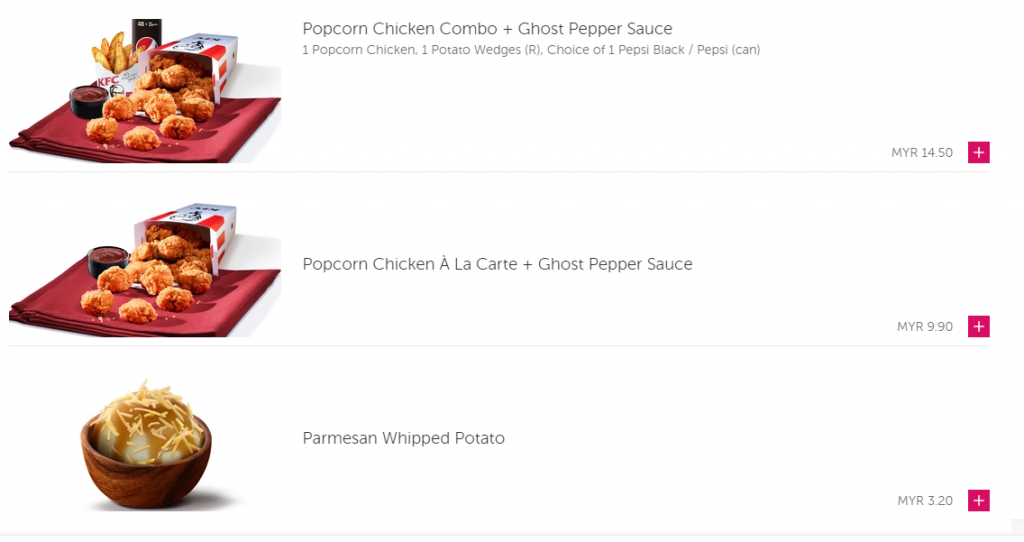Select the Popcorn Chicken À La Carte title
Image resolution: width=1024 pixels, height=542 pixels.
(x=497, y=264)
